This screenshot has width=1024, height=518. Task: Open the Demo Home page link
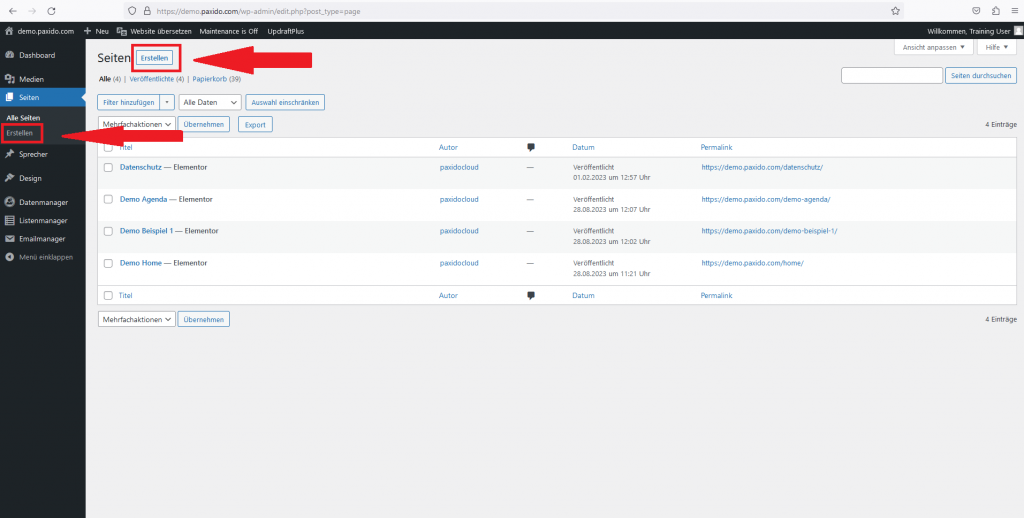click(x=144, y=263)
